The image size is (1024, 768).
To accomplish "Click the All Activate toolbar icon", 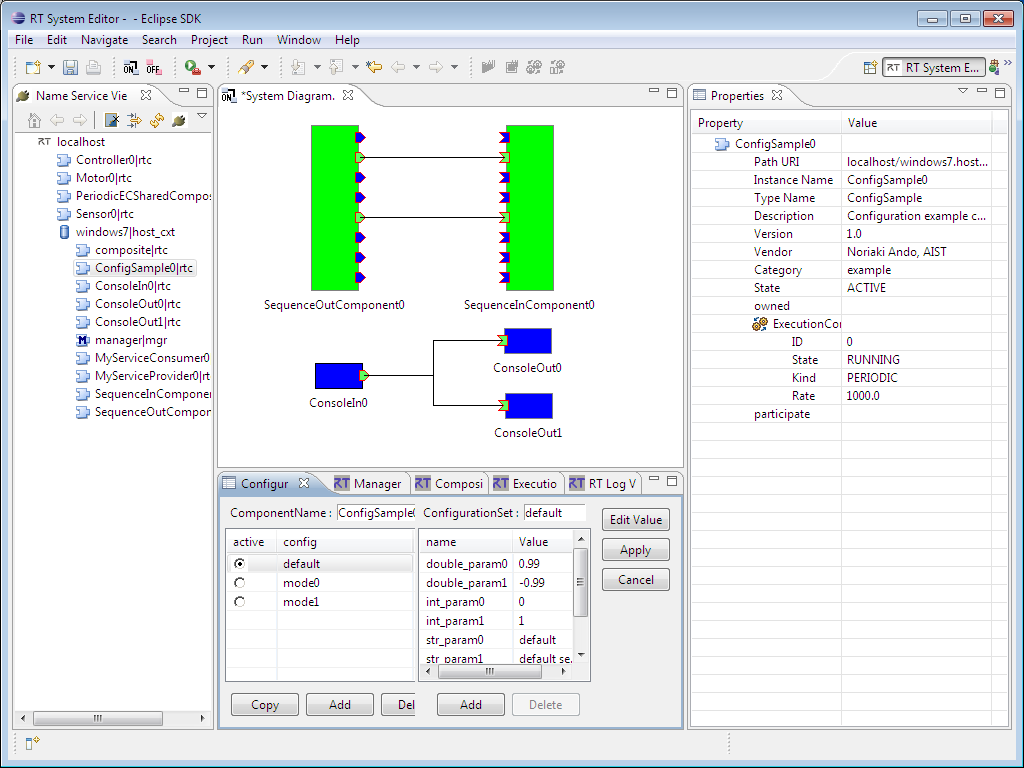I will point(488,67).
